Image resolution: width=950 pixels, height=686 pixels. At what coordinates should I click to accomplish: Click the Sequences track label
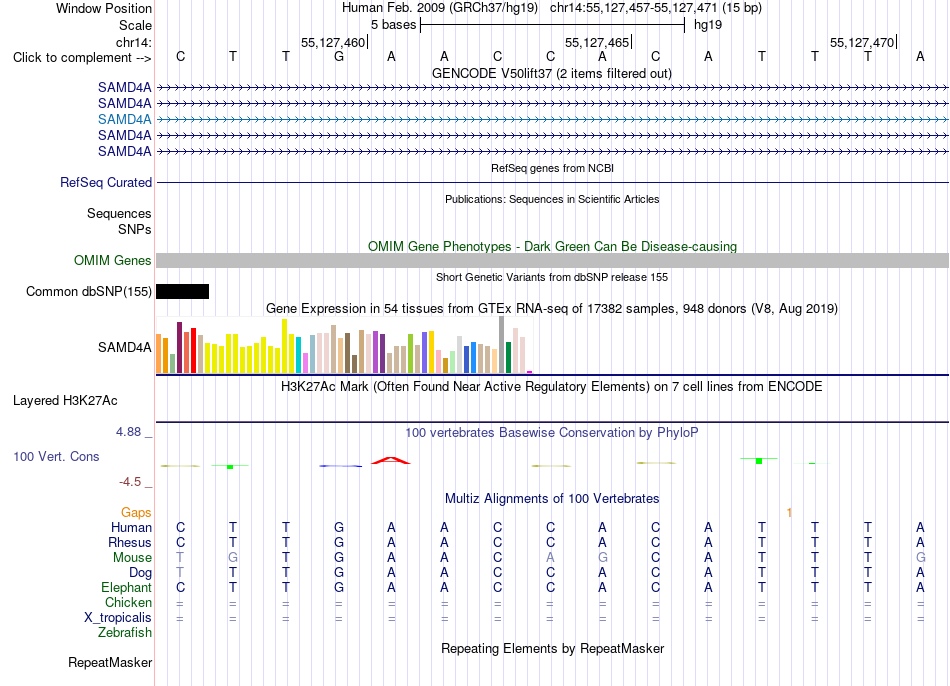click(119, 213)
